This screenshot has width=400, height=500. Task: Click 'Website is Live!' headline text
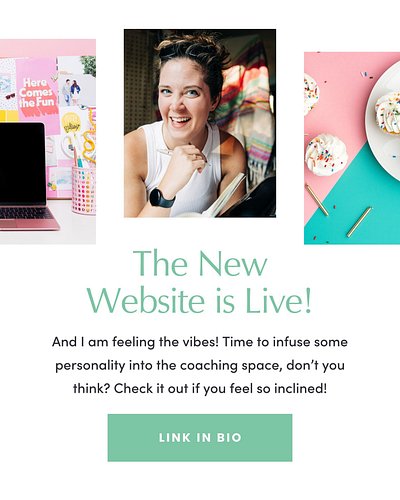point(199,300)
